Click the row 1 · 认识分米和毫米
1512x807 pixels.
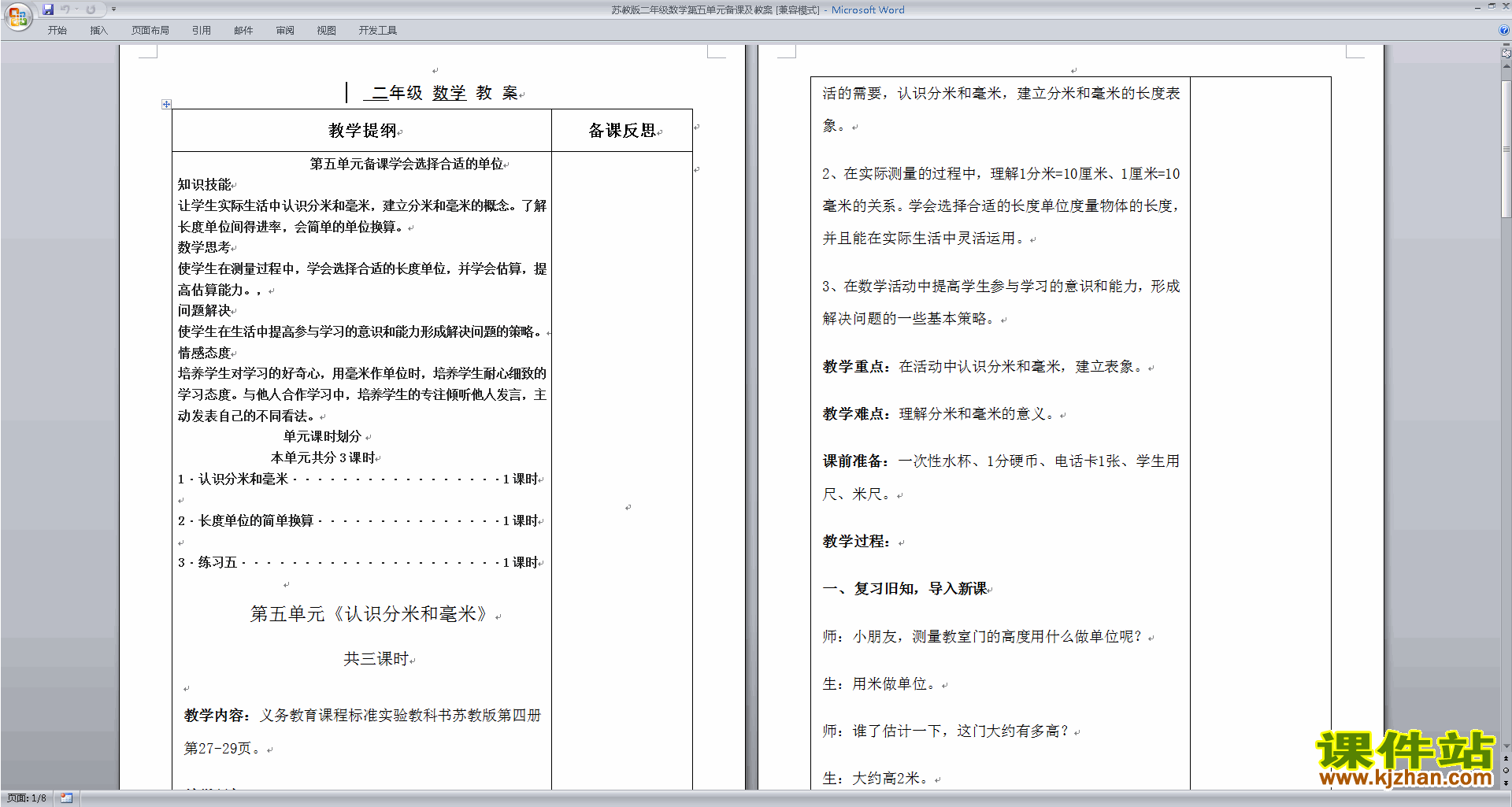click(358, 479)
